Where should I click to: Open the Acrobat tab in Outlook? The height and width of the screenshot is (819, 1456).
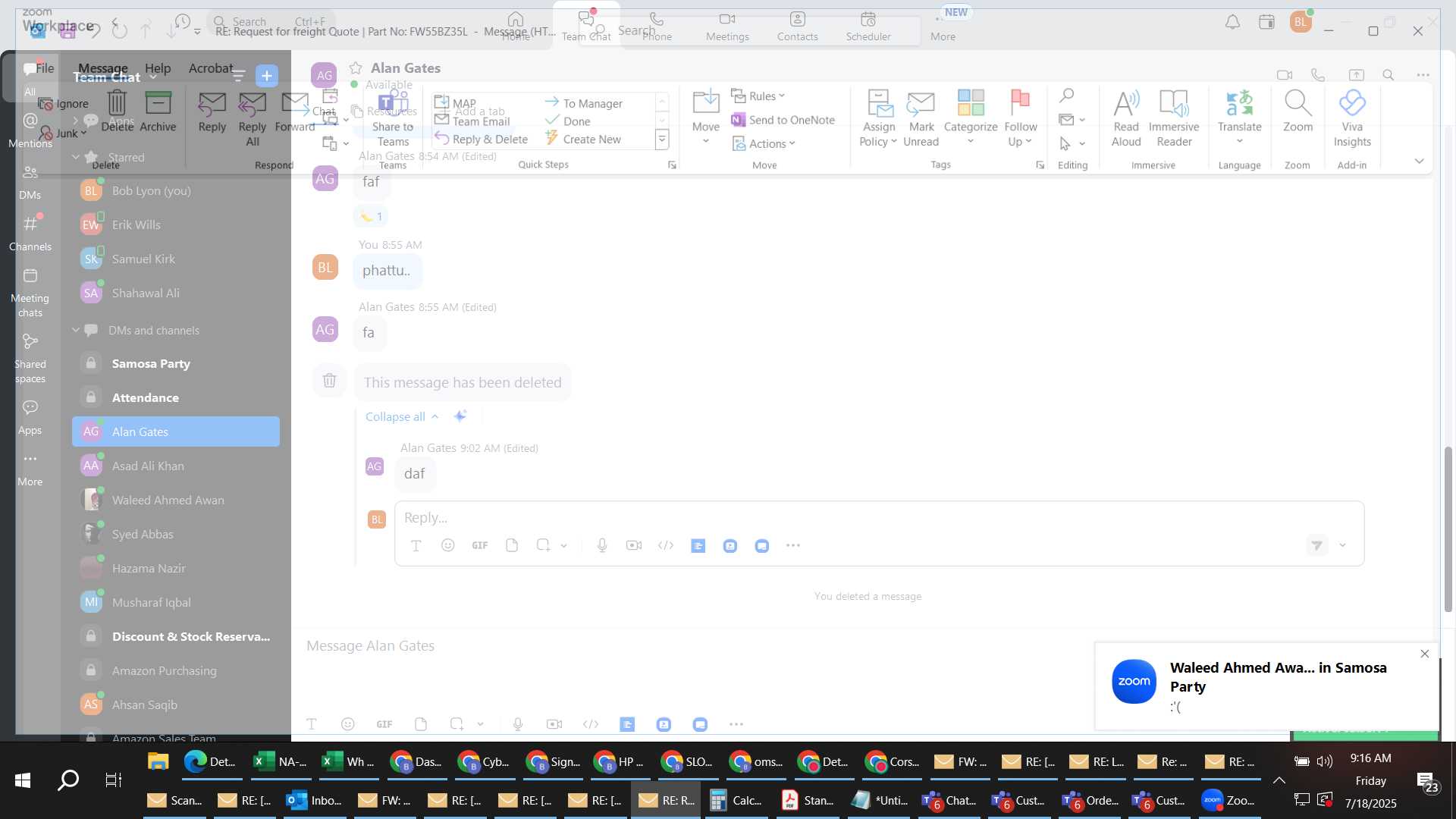[210, 68]
